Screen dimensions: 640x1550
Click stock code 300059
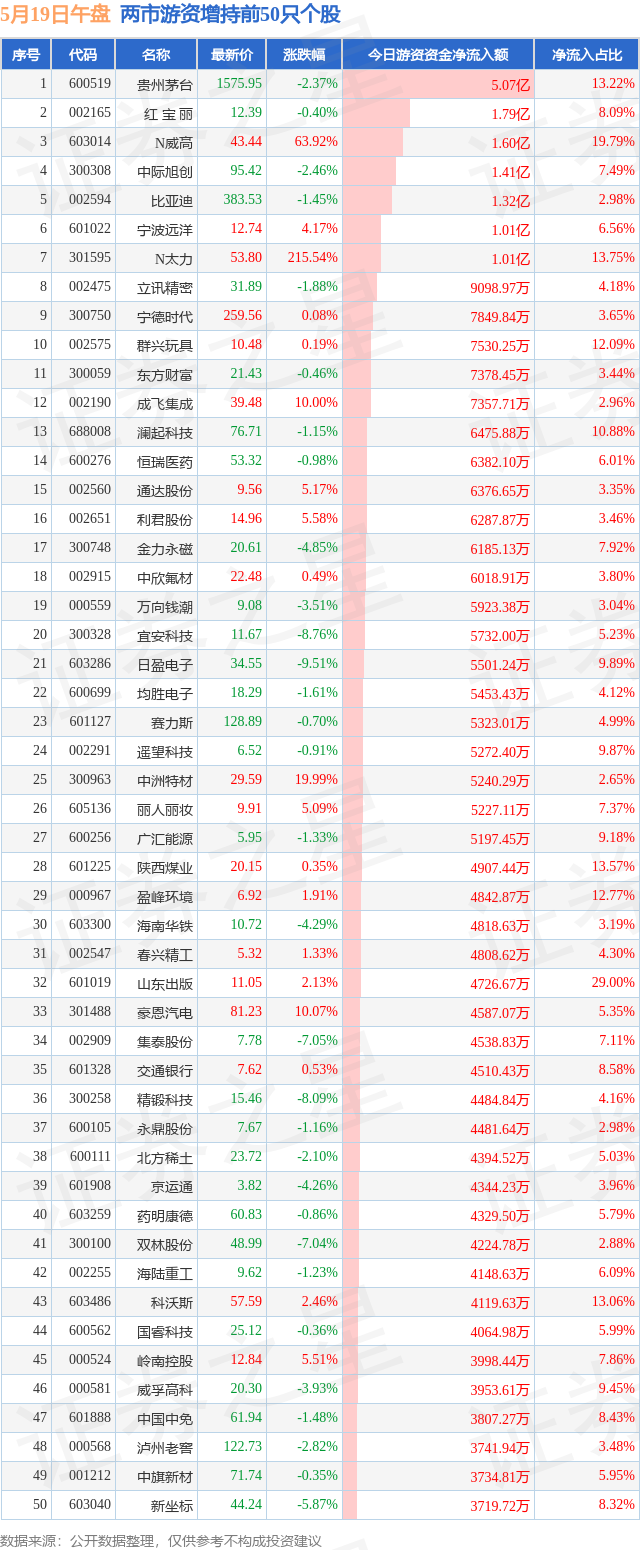tap(89, 374)
